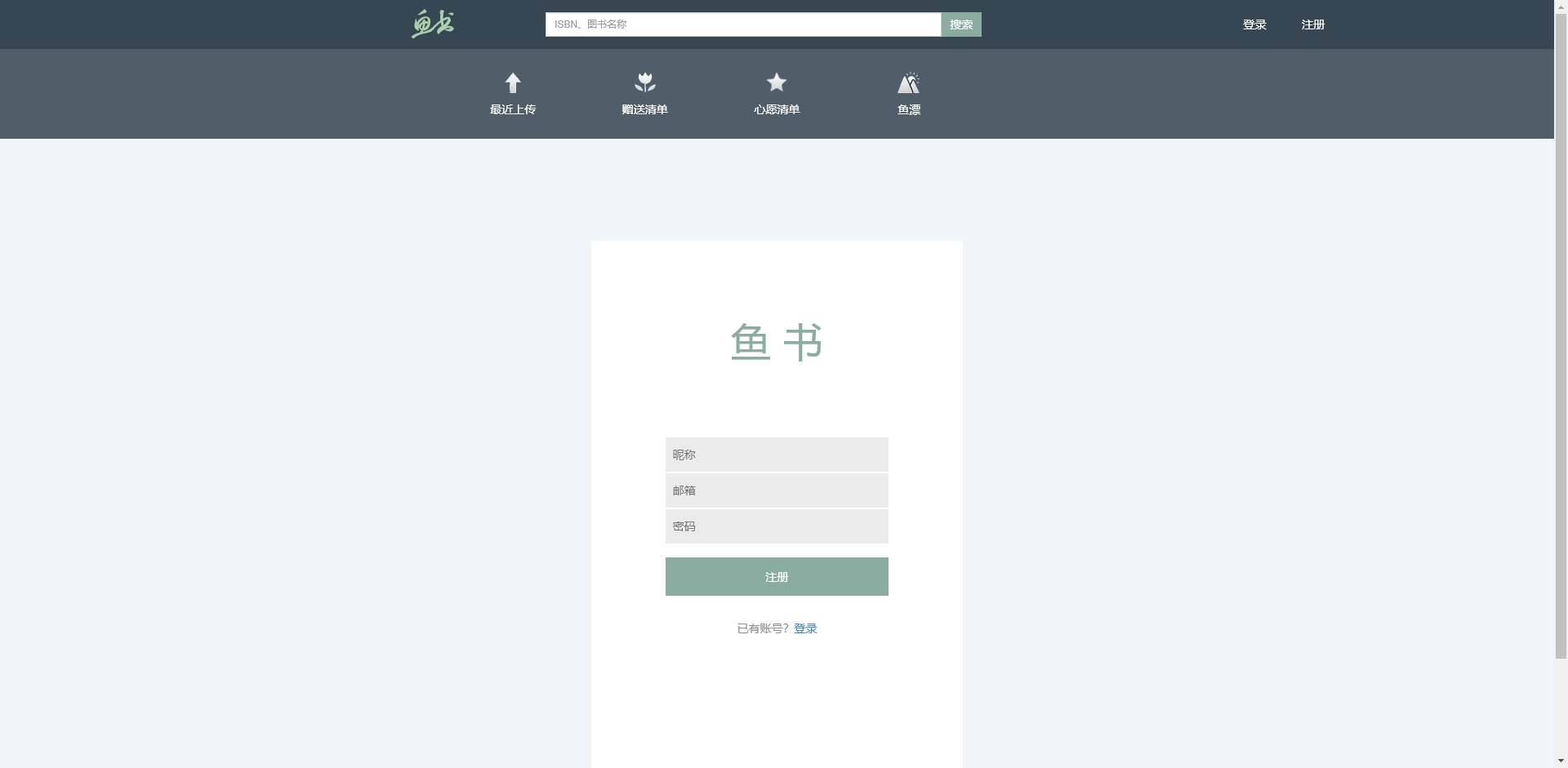Select the 心愿清单 label under the star
This screenshot has height=768, width=1568.
point(777,109)
